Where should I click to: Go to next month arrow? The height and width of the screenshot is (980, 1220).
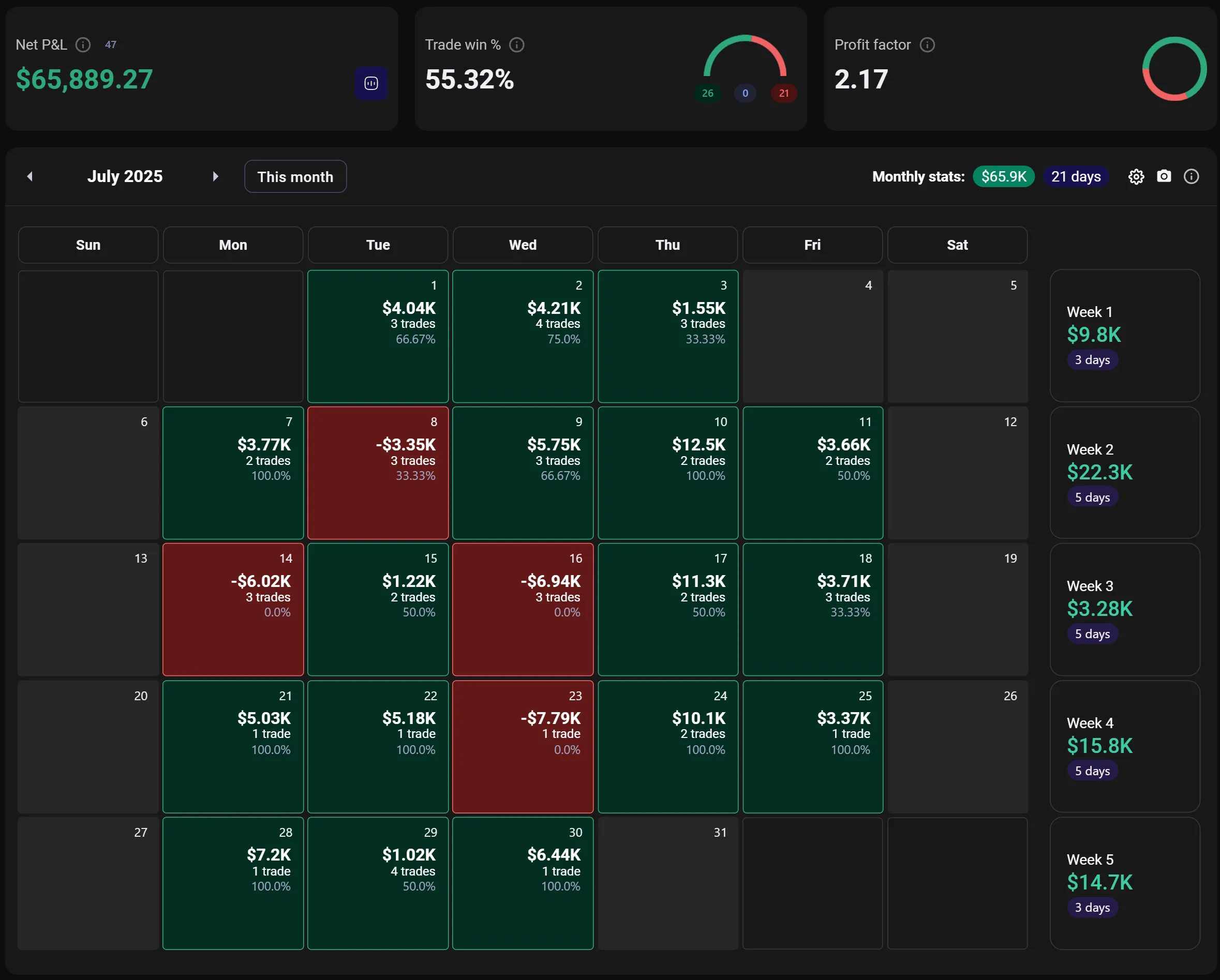[x=215, y=176]
